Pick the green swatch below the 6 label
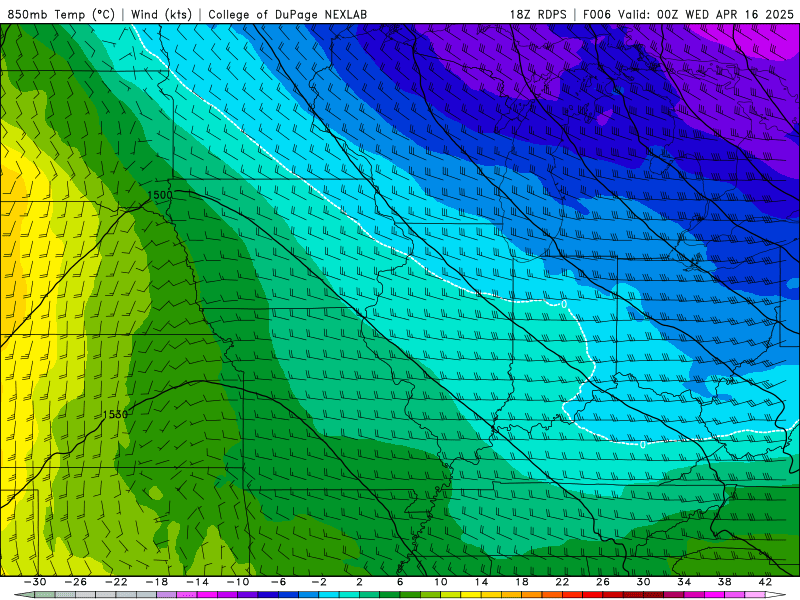 tap(410, 595)
